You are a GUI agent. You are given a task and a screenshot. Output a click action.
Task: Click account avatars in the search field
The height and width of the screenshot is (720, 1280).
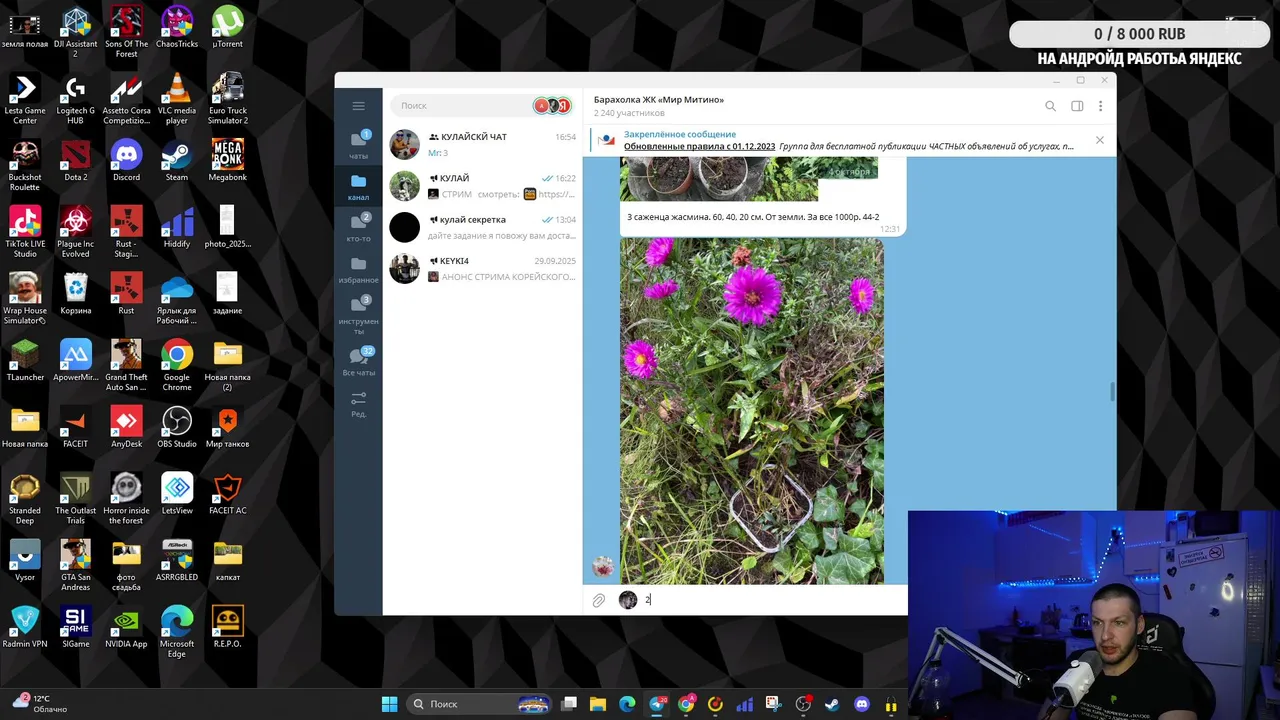click(552, 105)
